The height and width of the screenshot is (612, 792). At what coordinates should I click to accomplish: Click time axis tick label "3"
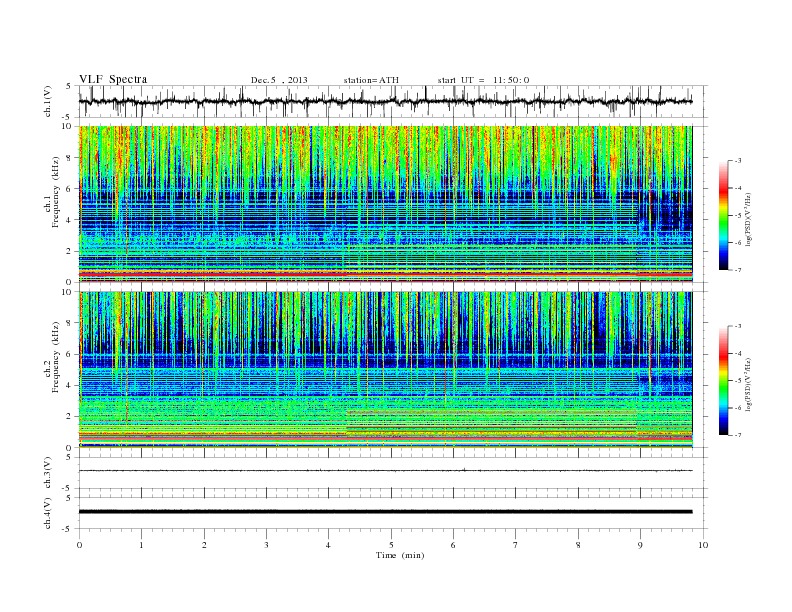coord(266,545)
